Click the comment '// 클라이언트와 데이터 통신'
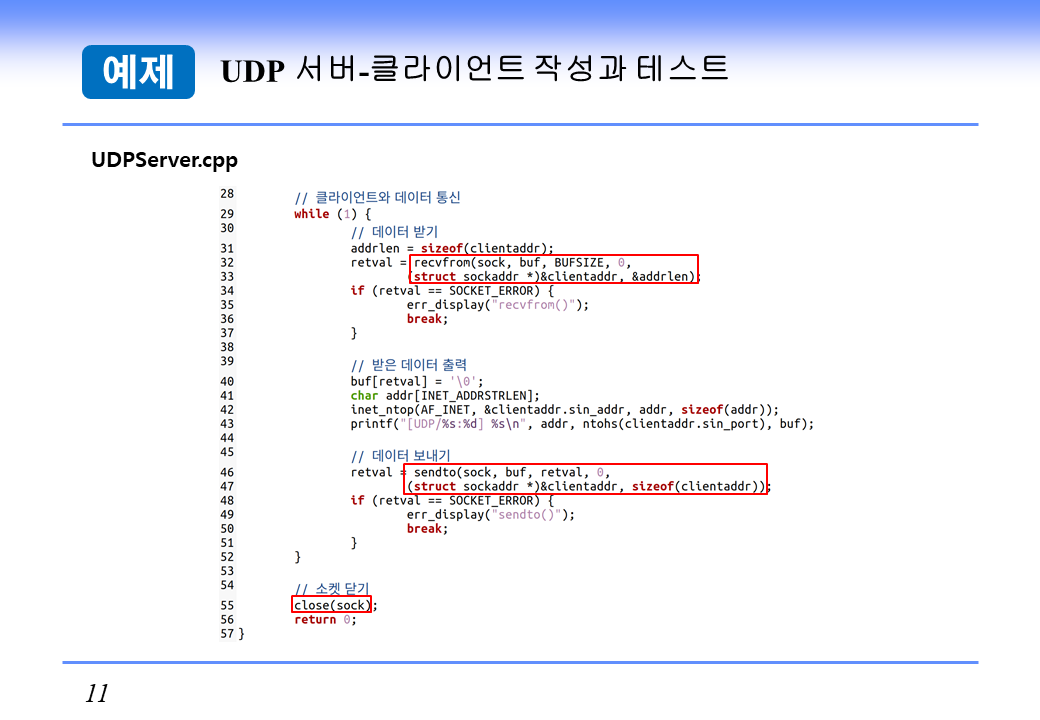 (377, 198)
